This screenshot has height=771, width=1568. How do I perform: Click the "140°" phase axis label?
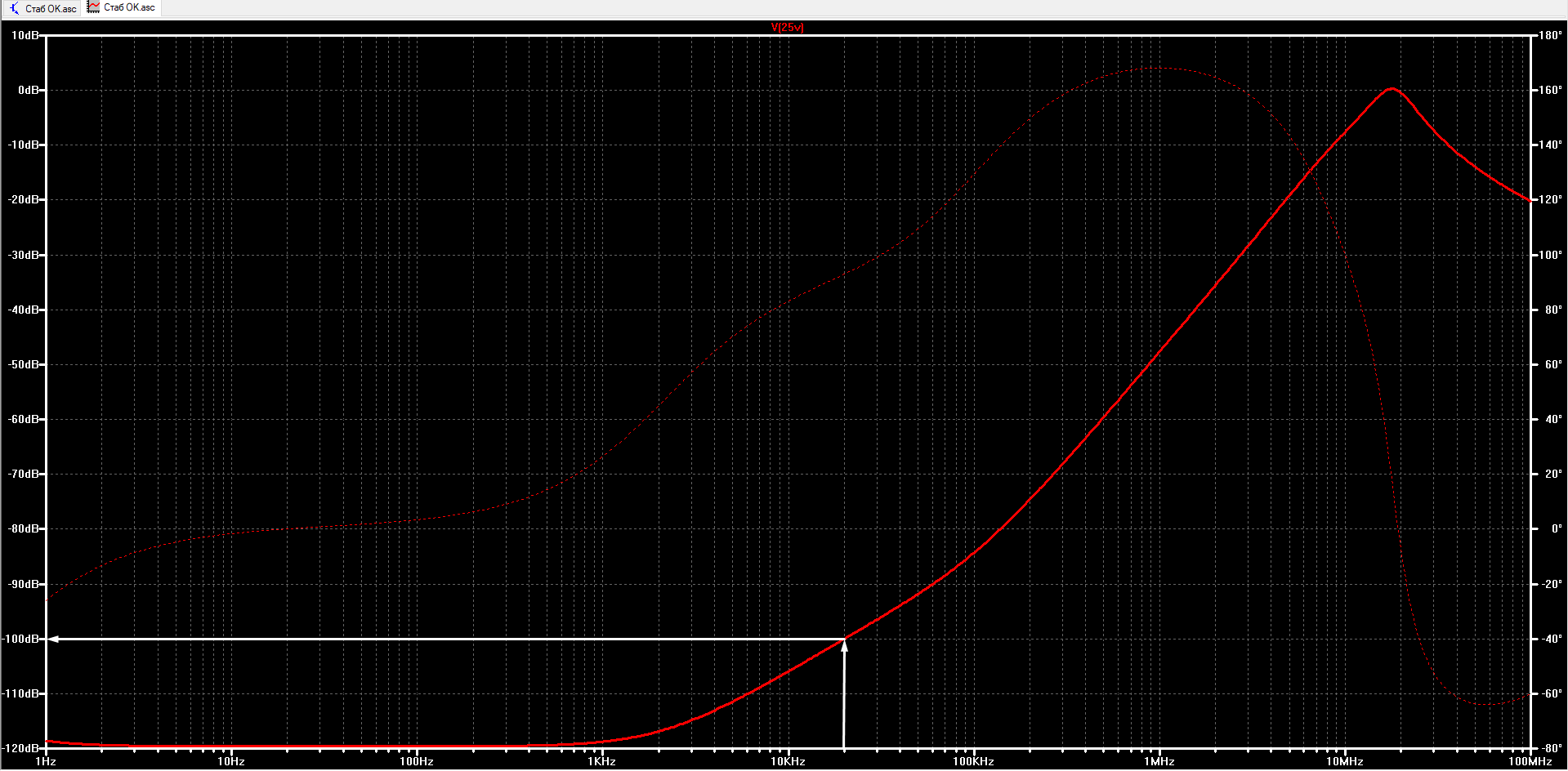1550,145
